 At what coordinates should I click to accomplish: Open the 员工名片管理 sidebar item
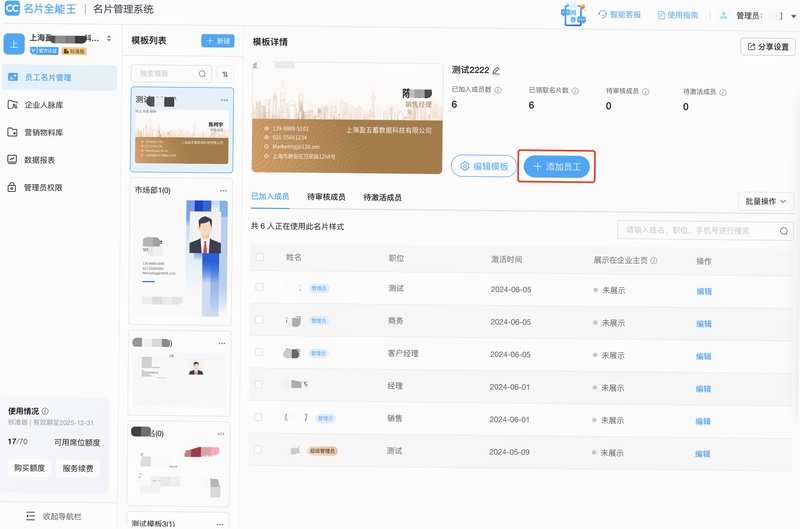point(59,78)
